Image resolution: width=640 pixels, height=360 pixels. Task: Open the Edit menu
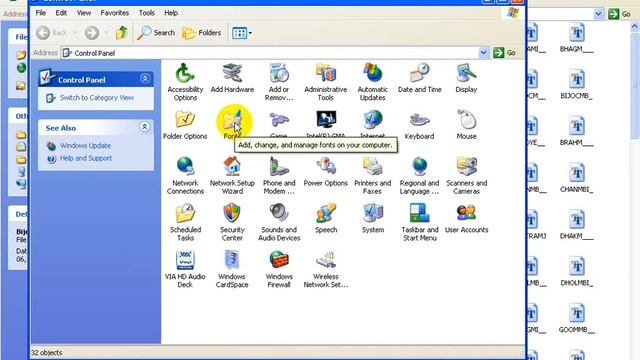coord(61,13)
